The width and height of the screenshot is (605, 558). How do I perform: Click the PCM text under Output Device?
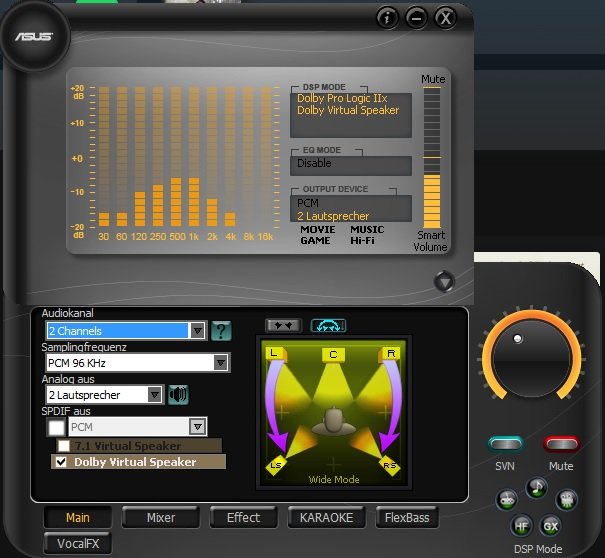pyautogui.click(x=308, y=203)
